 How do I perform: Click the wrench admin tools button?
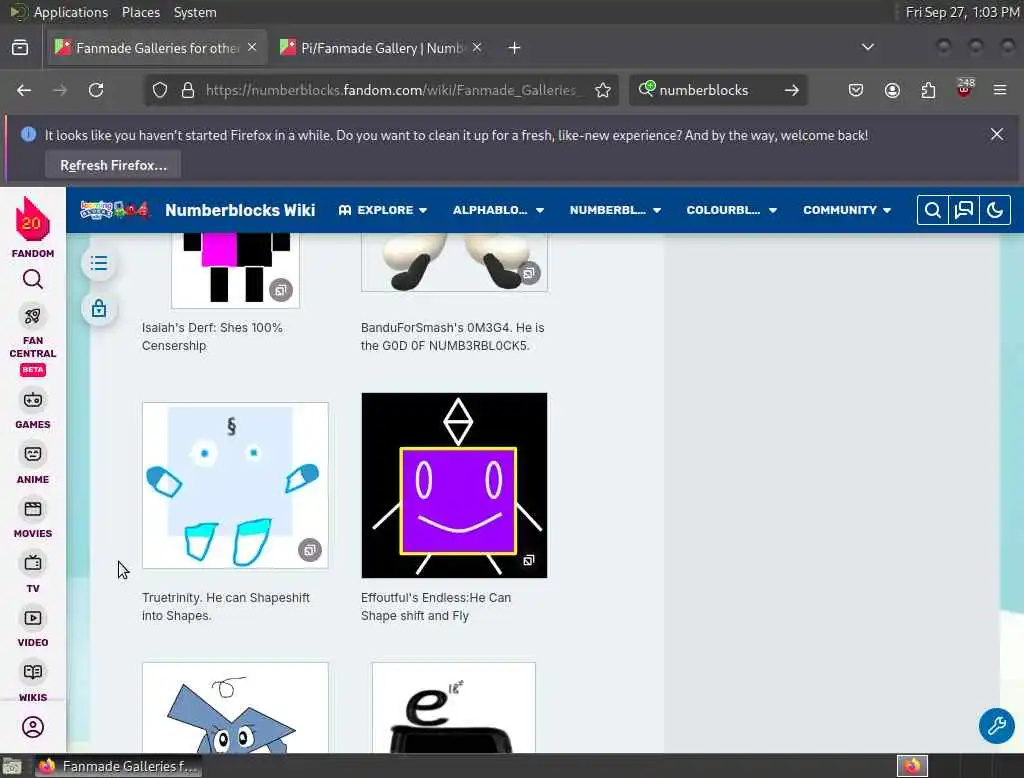coord(997,726)
